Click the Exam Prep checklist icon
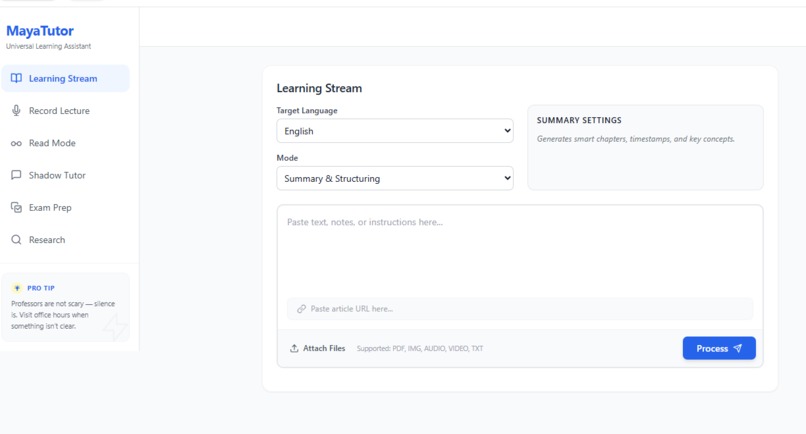806x434 pixels. [16, 208]
